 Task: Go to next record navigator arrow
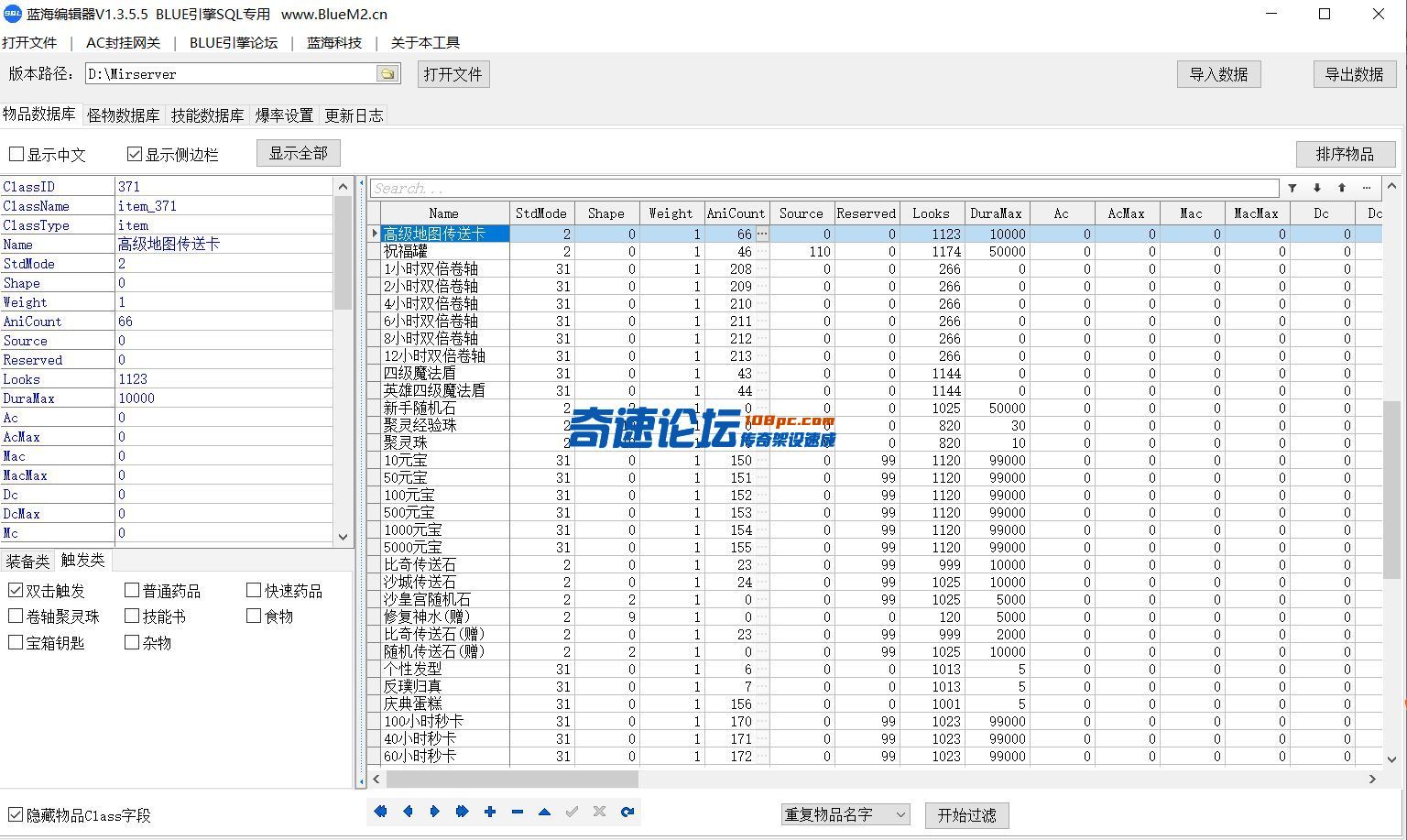pos(435,812)
